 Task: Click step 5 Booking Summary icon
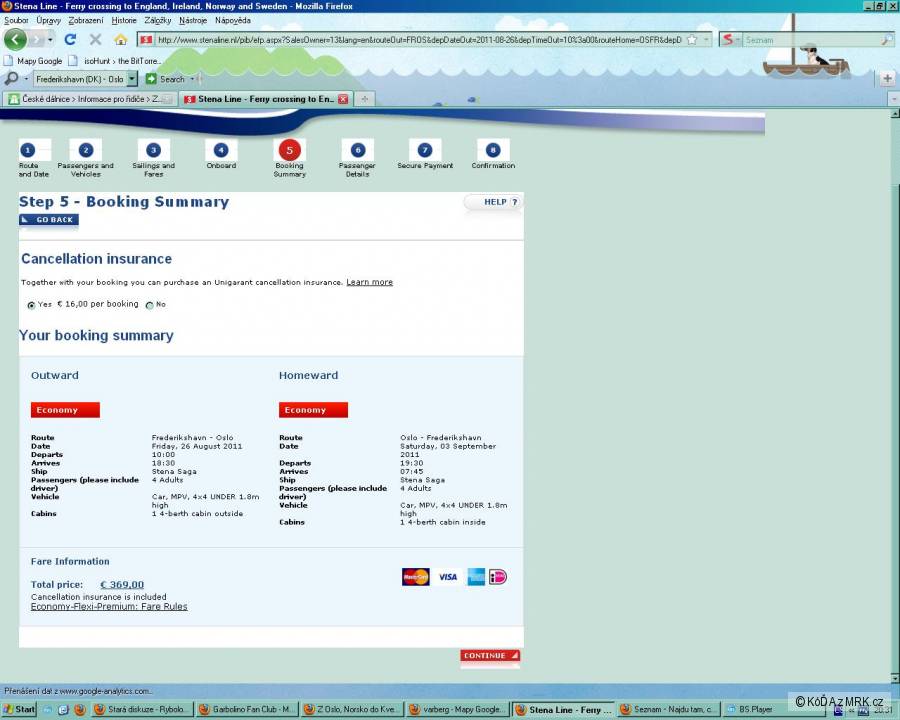289,150
